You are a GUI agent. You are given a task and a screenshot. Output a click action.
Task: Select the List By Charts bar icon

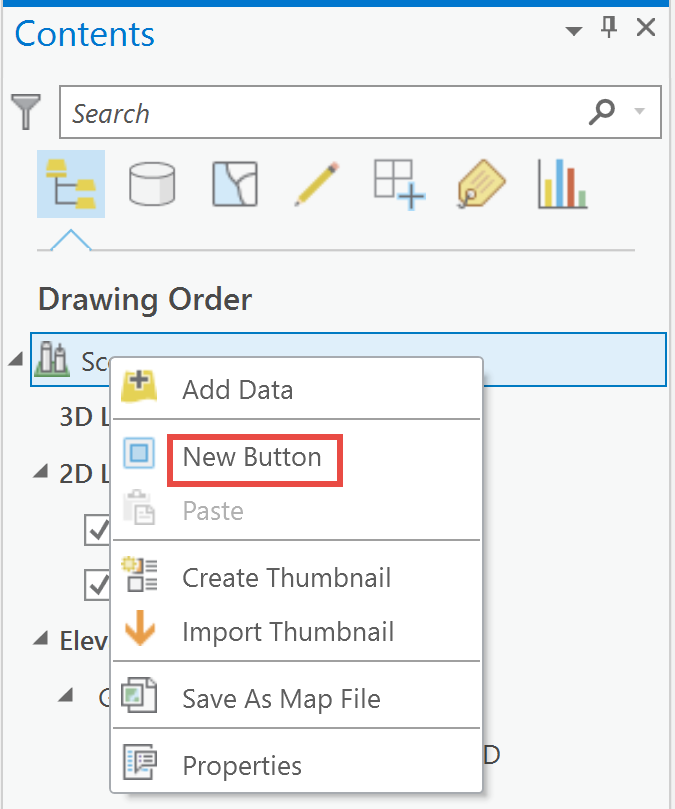click(x=561, y=184)
